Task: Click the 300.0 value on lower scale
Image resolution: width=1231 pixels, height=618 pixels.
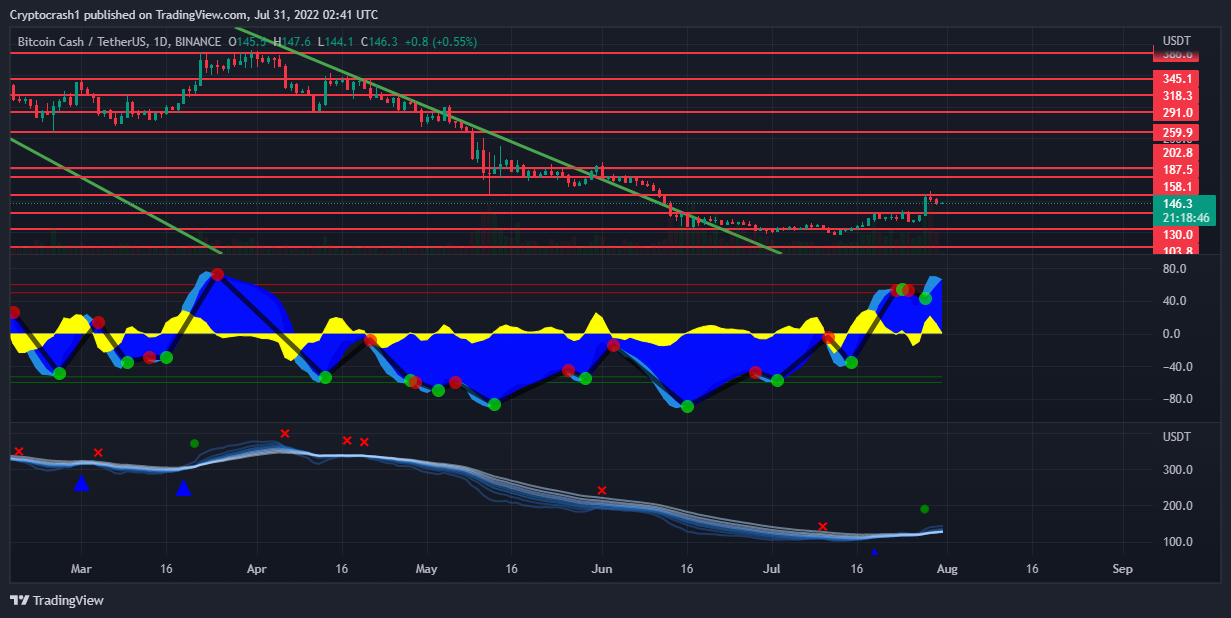Action: pos(1177,470)
